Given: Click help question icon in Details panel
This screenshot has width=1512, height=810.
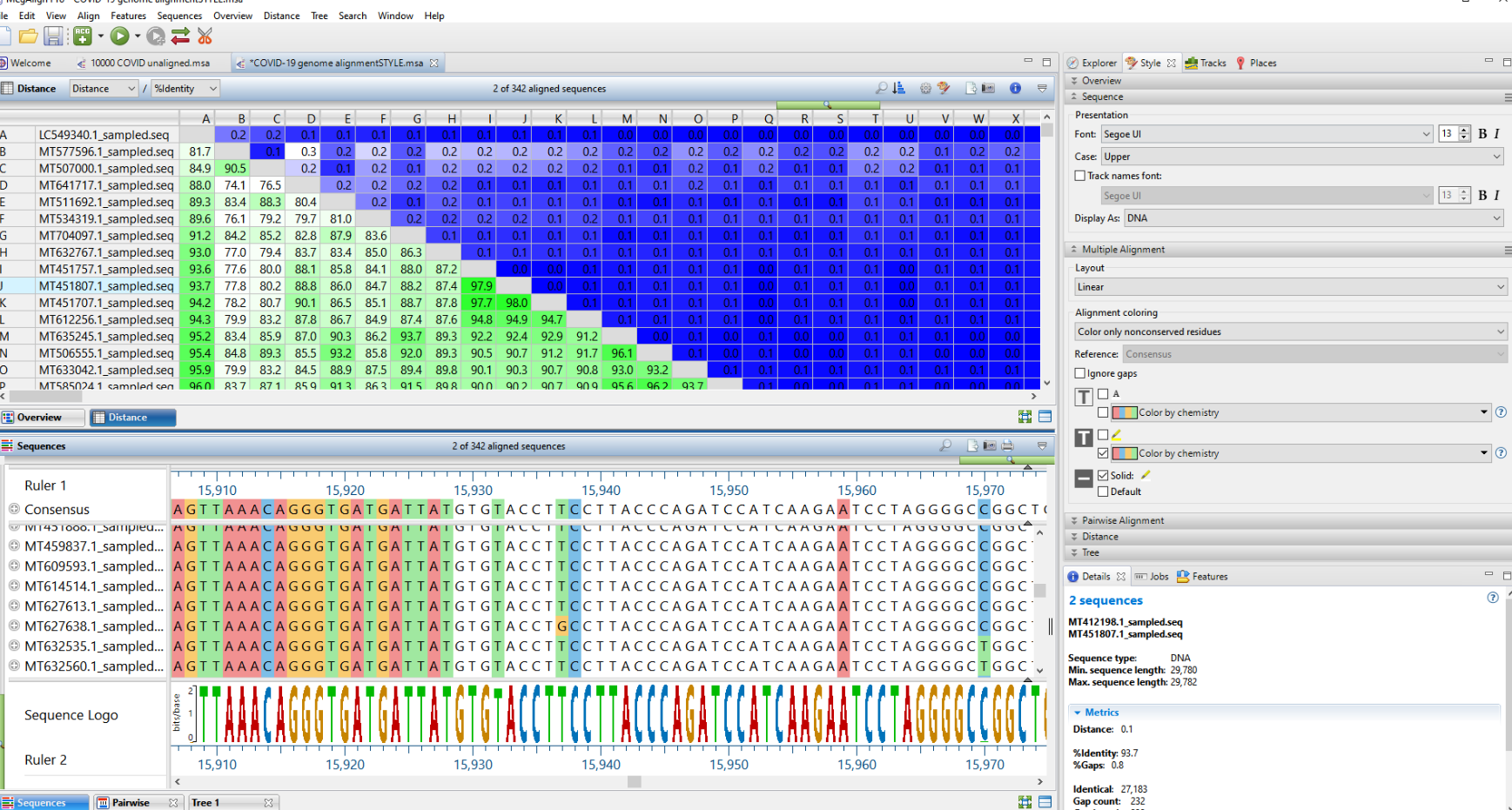Looking at the screenshot, I should click(x=1493, y=598).
